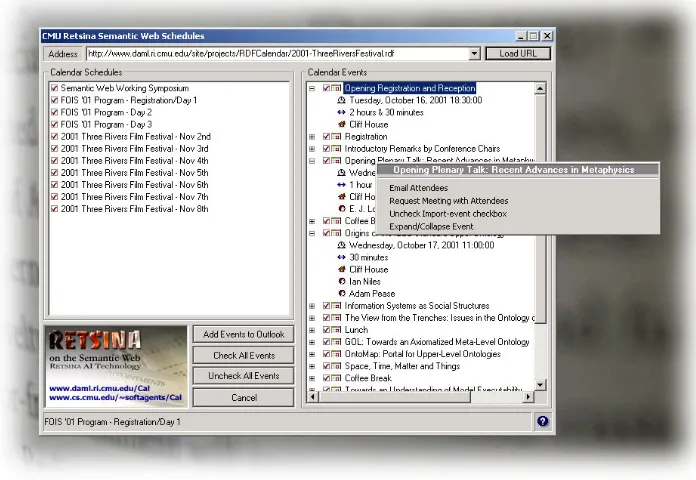The image size is (696, 480).
Task: Collapse Opening Registration and Reception event
Action: tap(312, 88)
